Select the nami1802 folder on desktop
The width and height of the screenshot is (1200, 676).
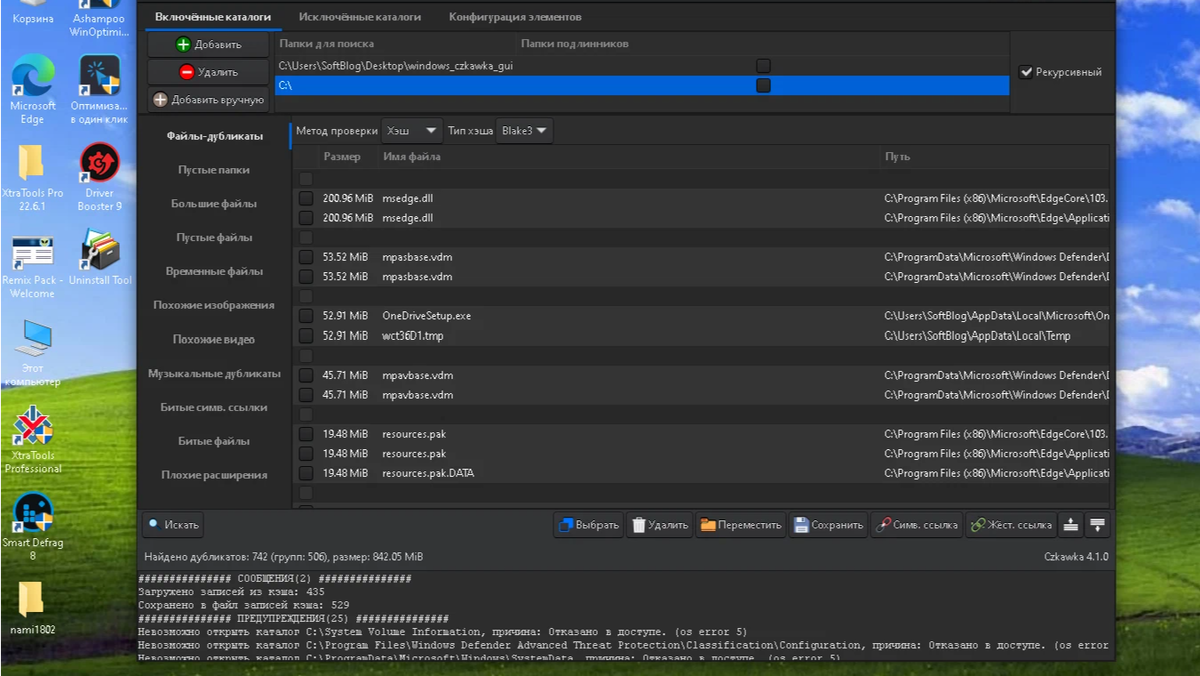(32, 608)
